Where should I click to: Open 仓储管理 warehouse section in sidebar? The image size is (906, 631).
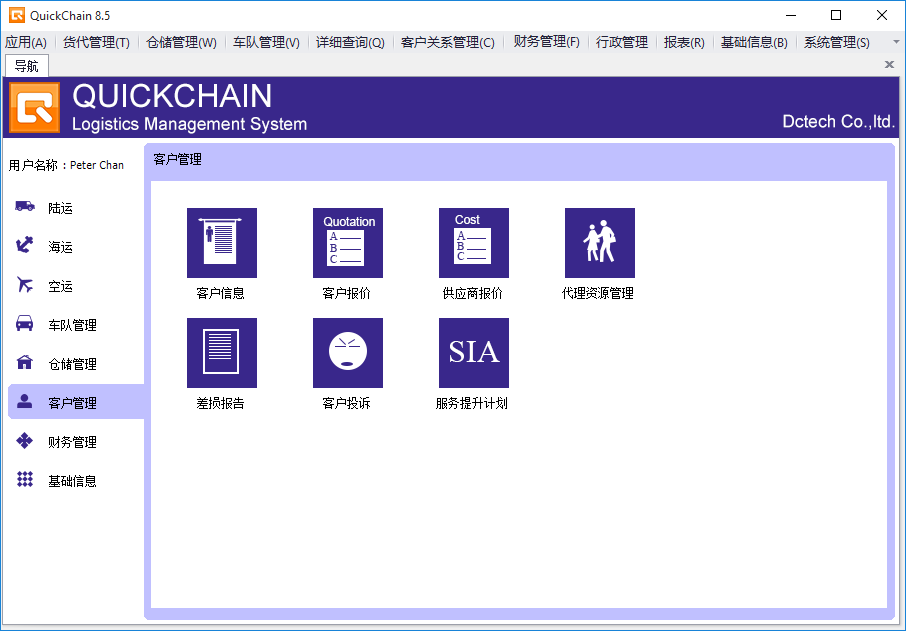pos(72,364)
